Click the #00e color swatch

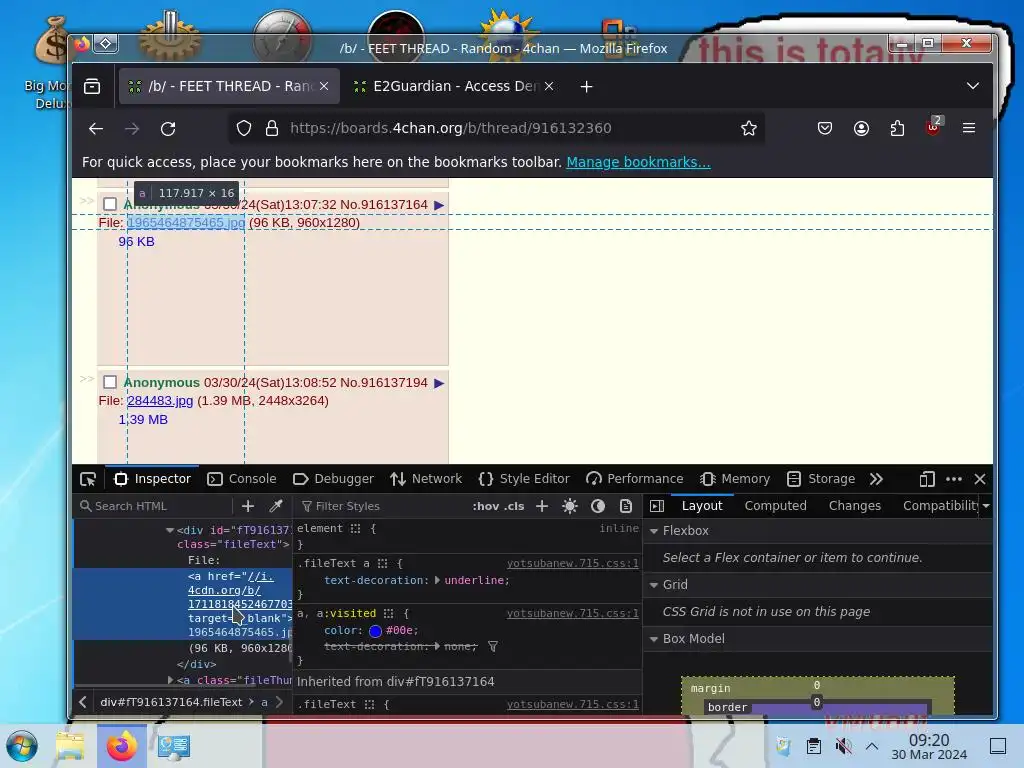coord(375,631)
